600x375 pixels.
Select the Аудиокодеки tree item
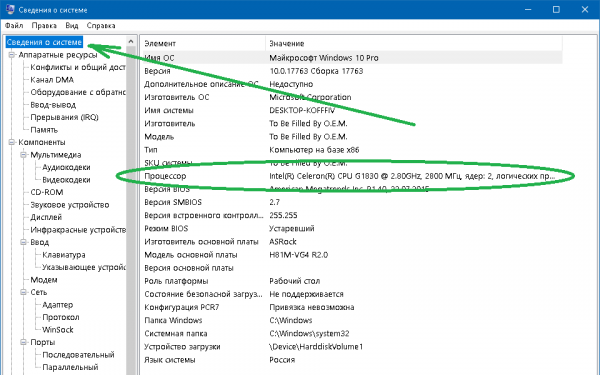coord(66,167)
